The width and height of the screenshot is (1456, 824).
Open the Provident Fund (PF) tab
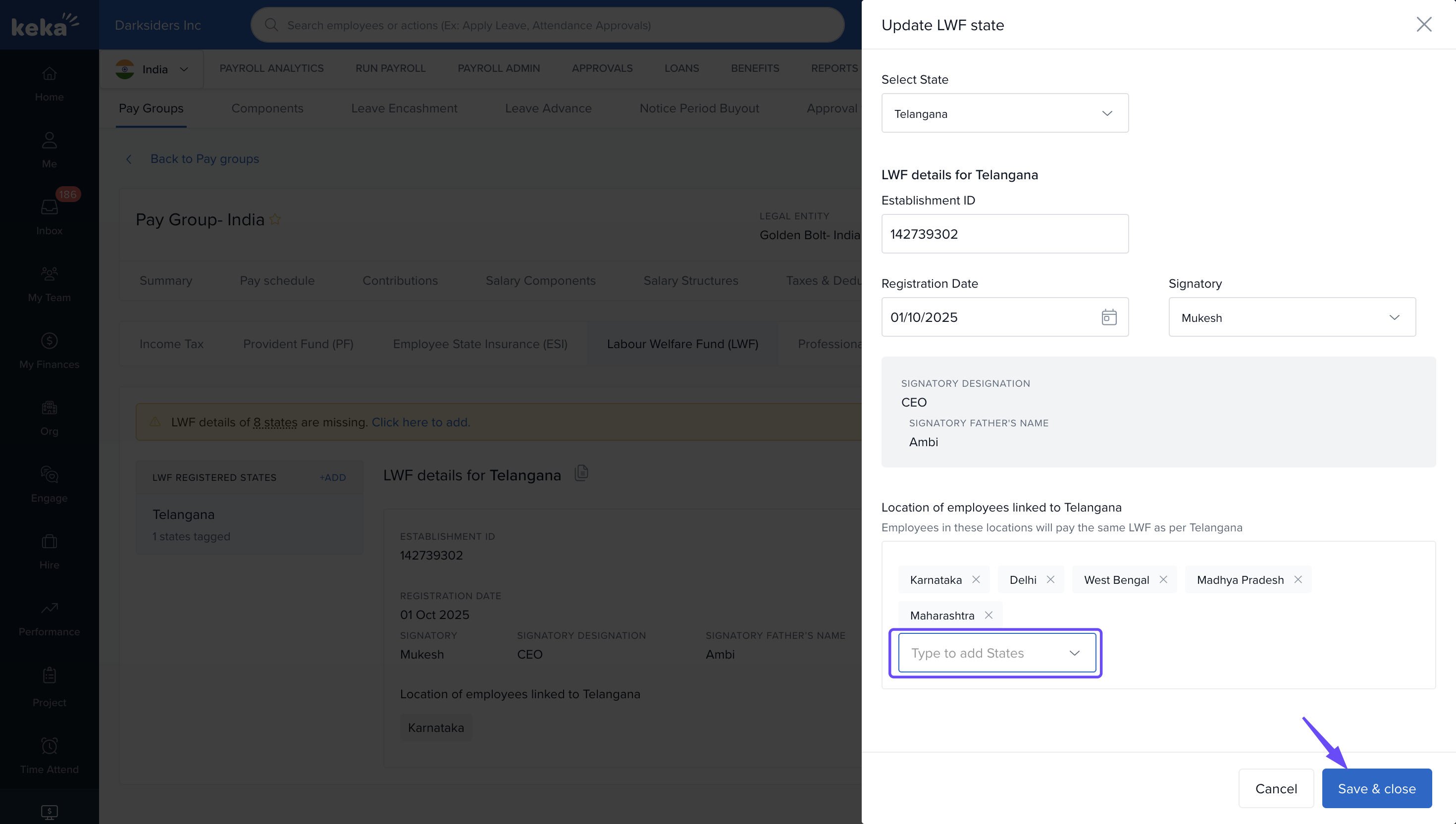(298, 344)
